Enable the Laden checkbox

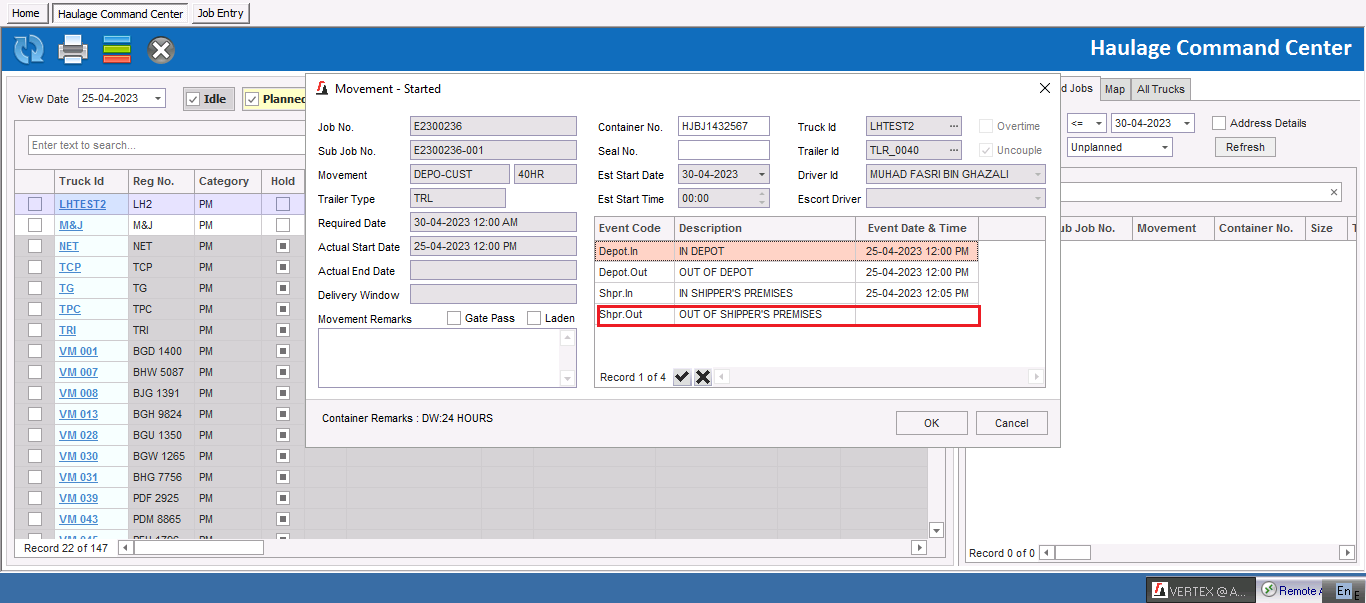point(534,318)
